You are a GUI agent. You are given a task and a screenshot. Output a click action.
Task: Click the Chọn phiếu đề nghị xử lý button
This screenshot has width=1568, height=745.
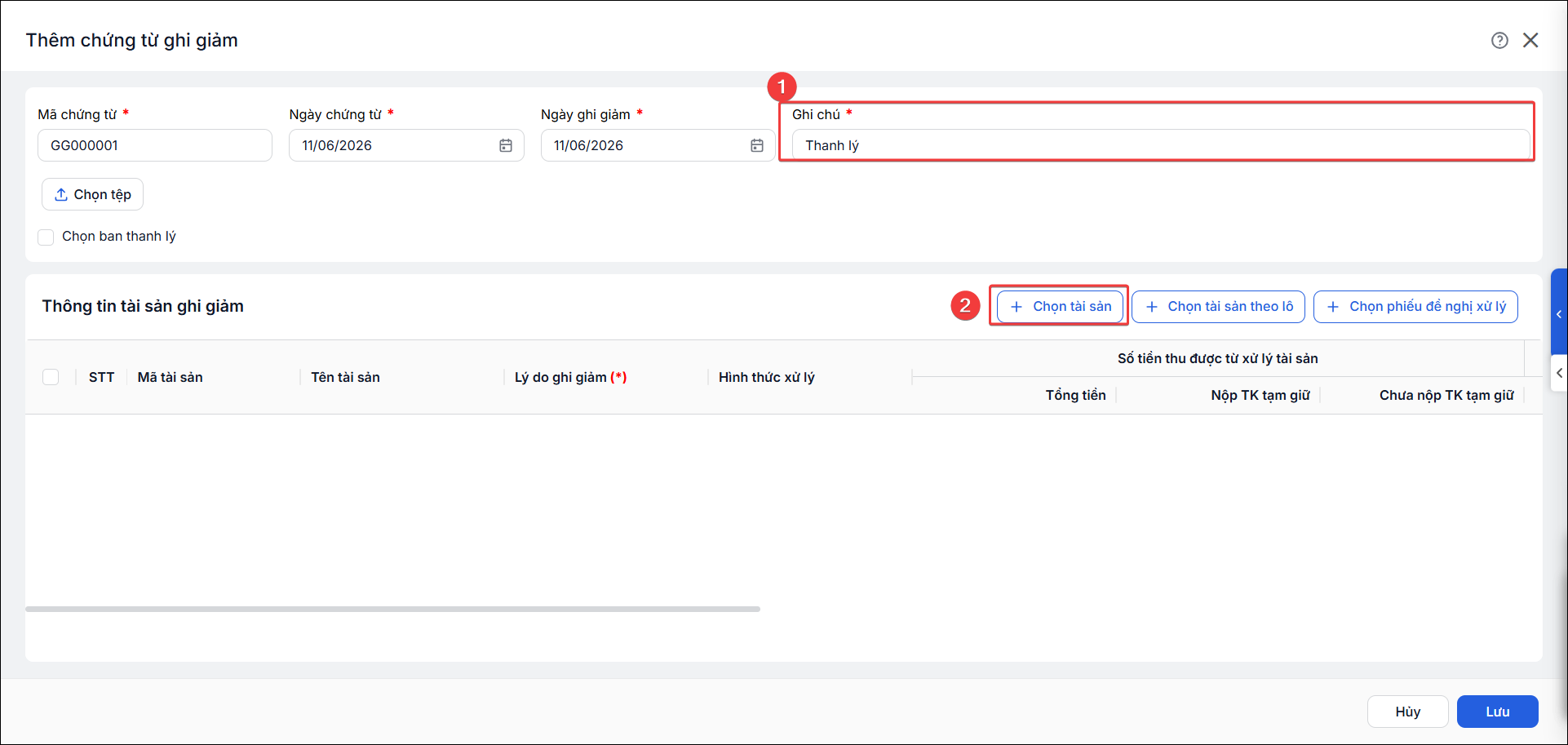pyautogui.click(x=1415, y=307)
